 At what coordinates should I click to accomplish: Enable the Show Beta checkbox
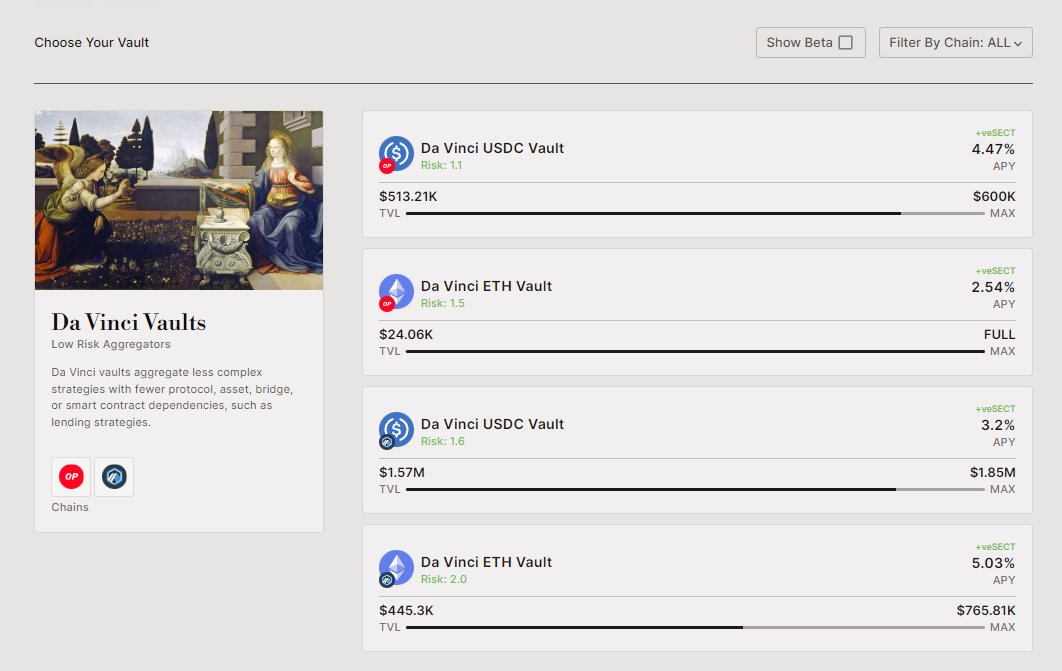pyautogui.click(x=845, y=43)
